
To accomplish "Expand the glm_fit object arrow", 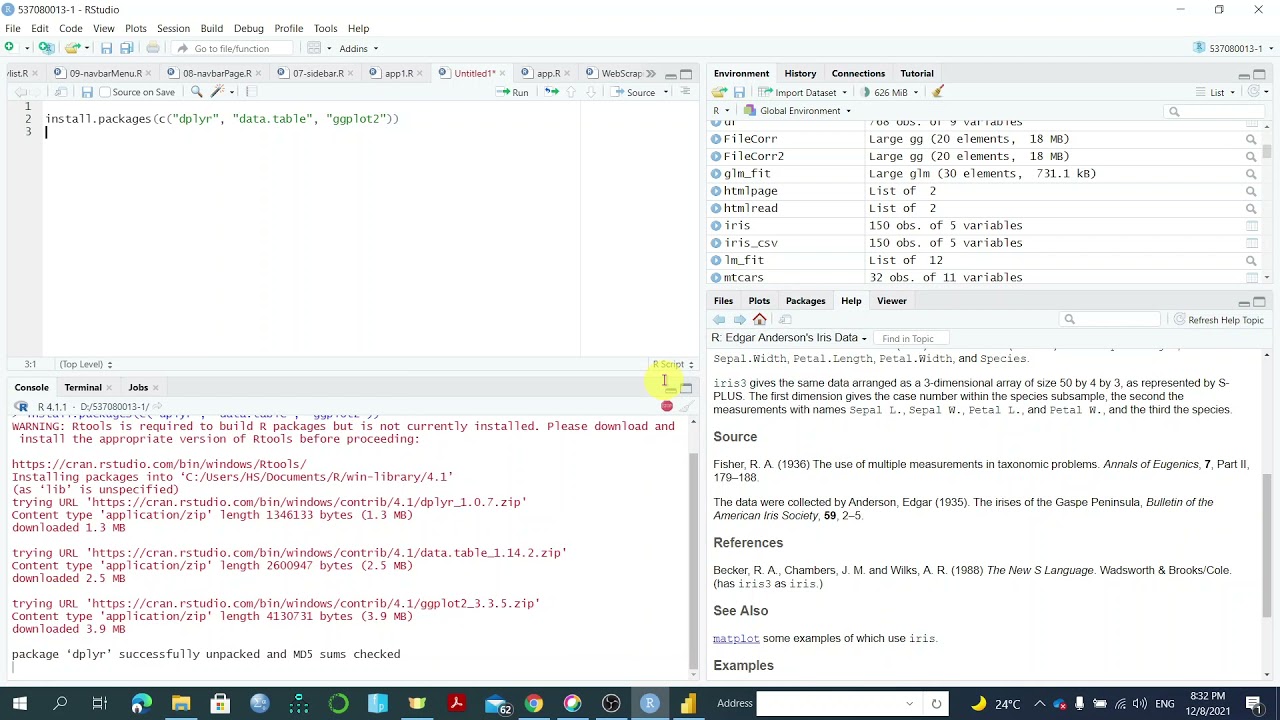I will [716, 174].
